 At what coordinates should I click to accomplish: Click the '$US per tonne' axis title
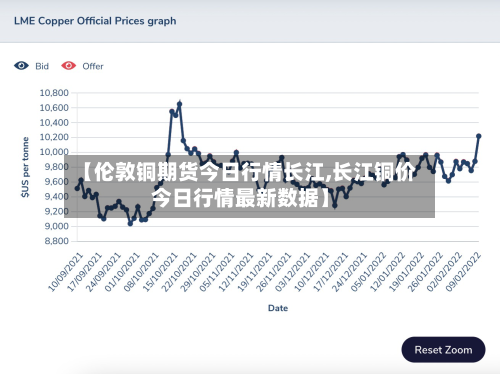click(25, 167)
